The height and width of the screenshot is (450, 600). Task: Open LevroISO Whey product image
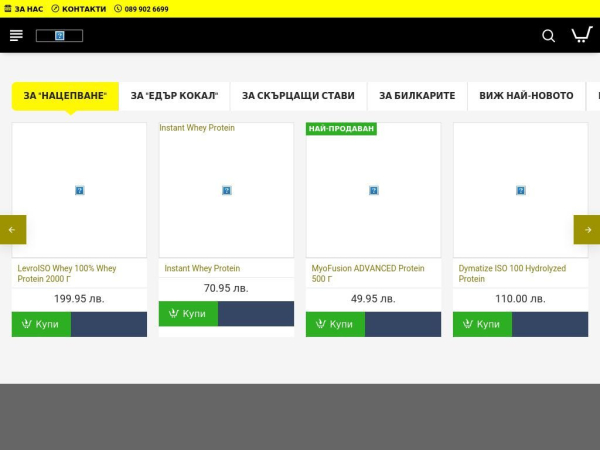tap(79, 190)
